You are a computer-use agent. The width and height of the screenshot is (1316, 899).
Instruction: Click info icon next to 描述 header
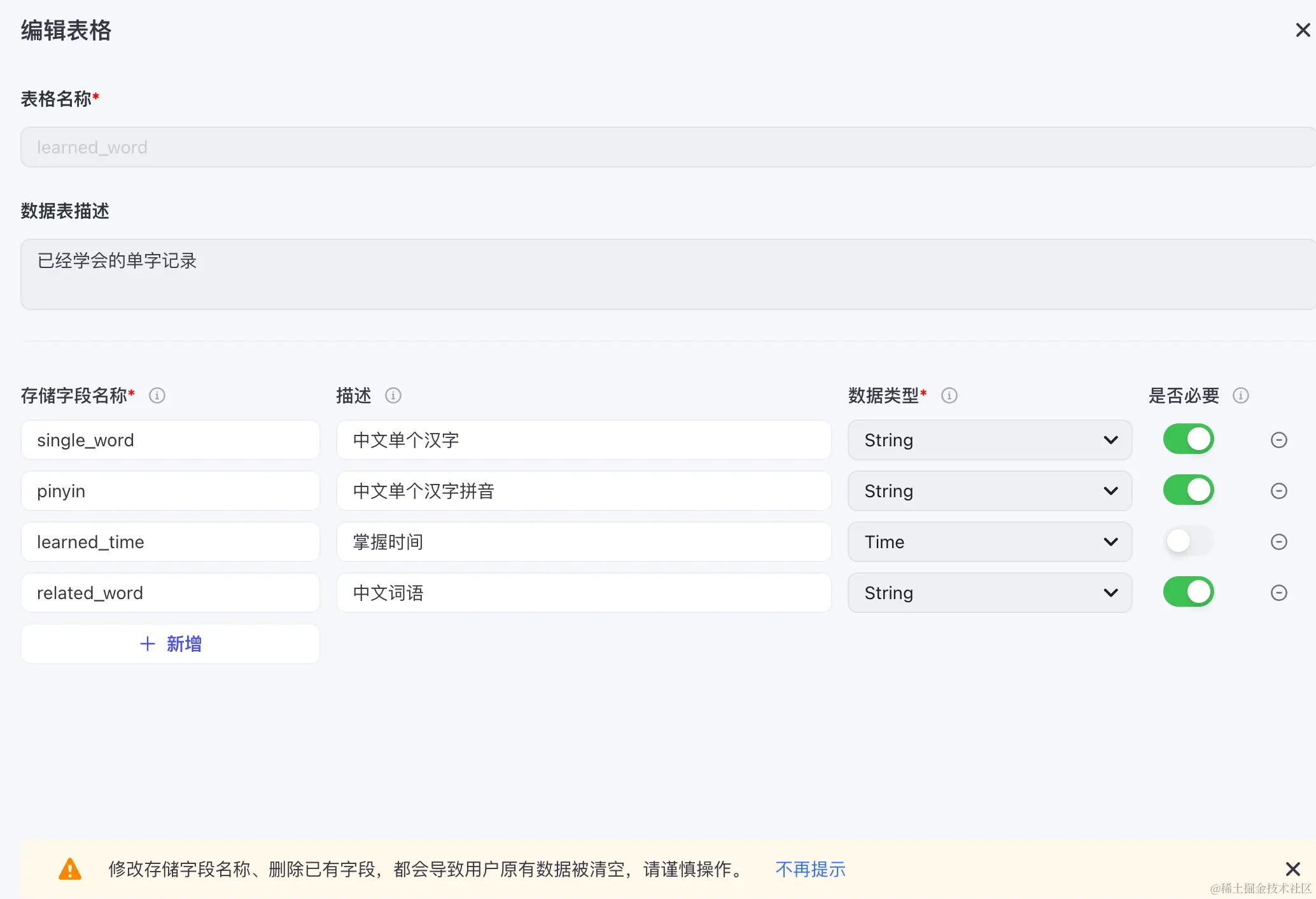click(393, 395)
